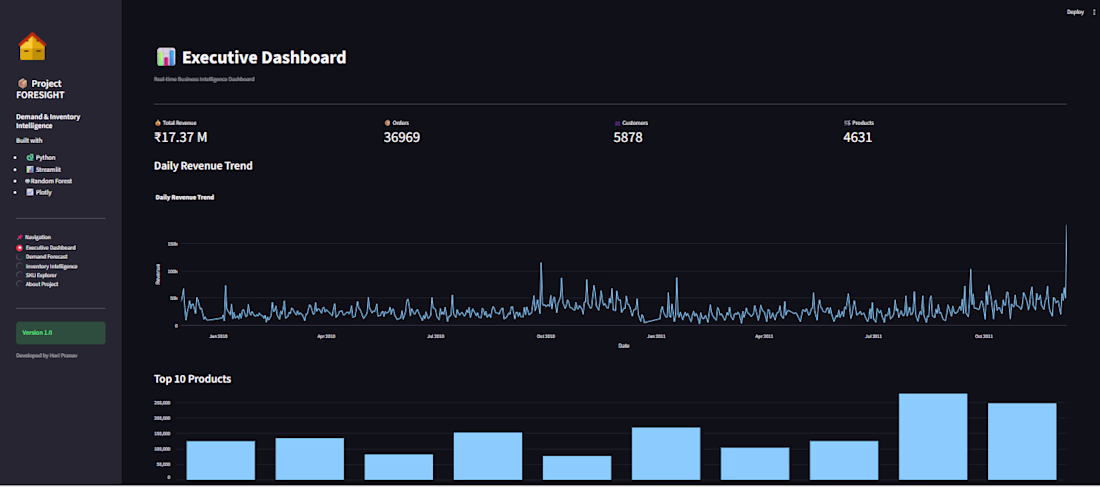Screen dimensions: 1100x487
Task: Open the three-dot main menu
Action: click(1094, 12)
